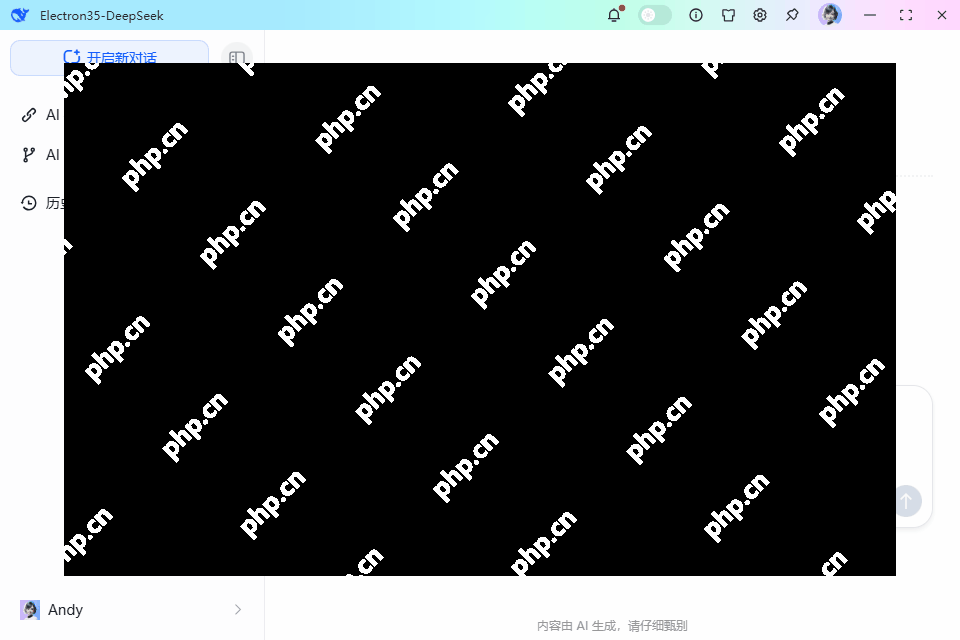Expand the chevron next to Andy
The image size is (960, 640).
(238, 609)
